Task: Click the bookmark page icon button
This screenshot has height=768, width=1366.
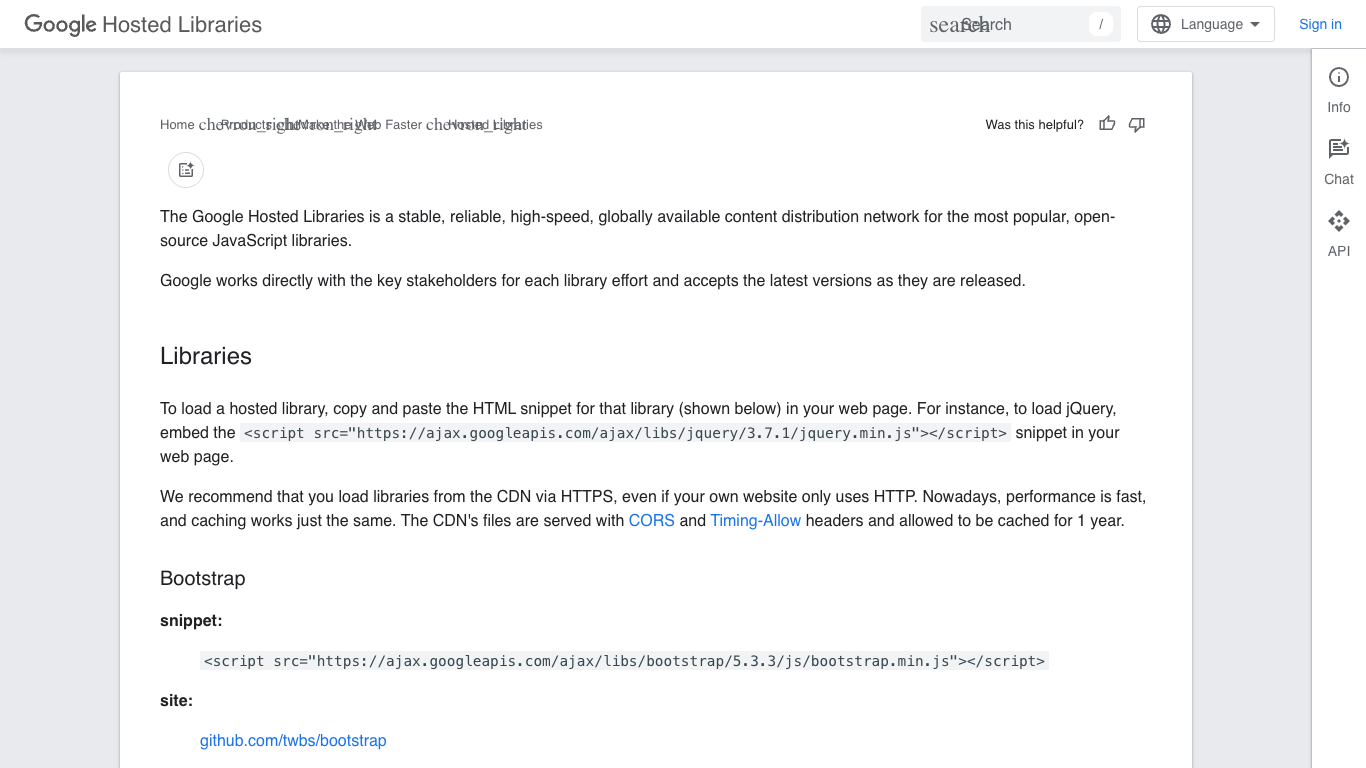Action: [x=186, y=170]
